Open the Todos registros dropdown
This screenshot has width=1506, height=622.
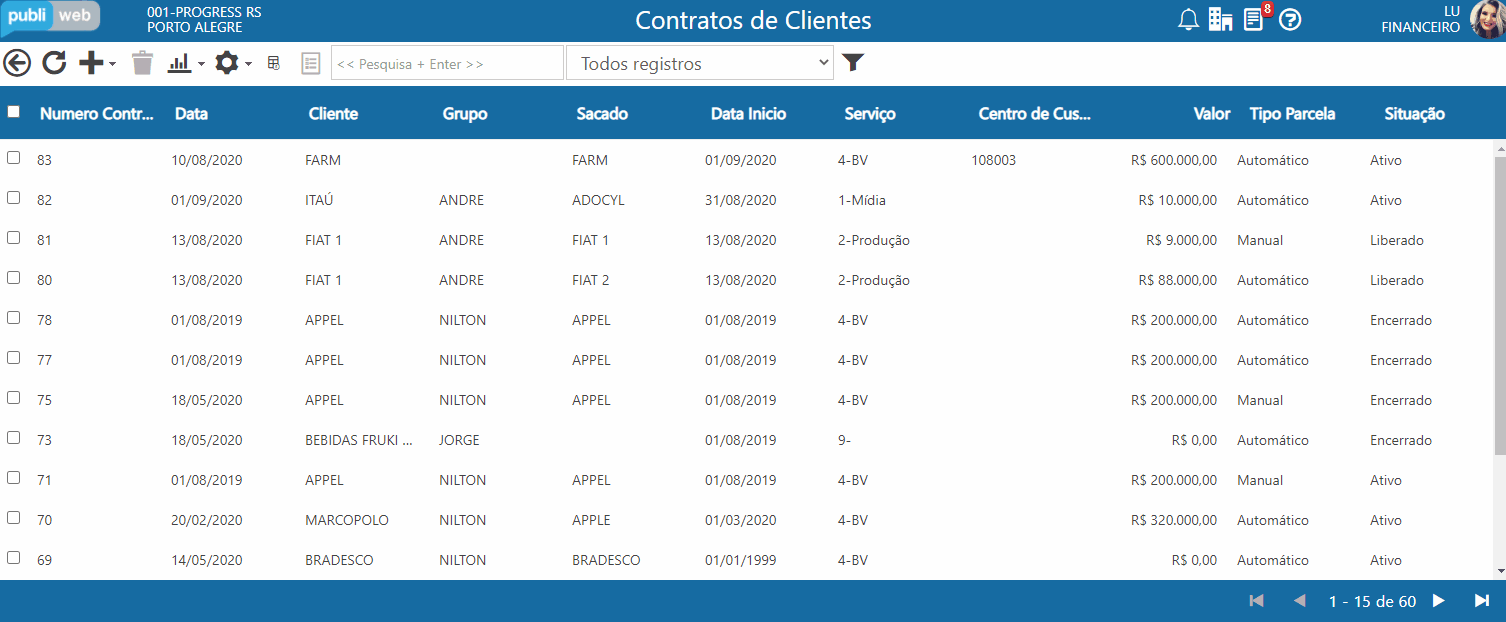coord(700,63)
